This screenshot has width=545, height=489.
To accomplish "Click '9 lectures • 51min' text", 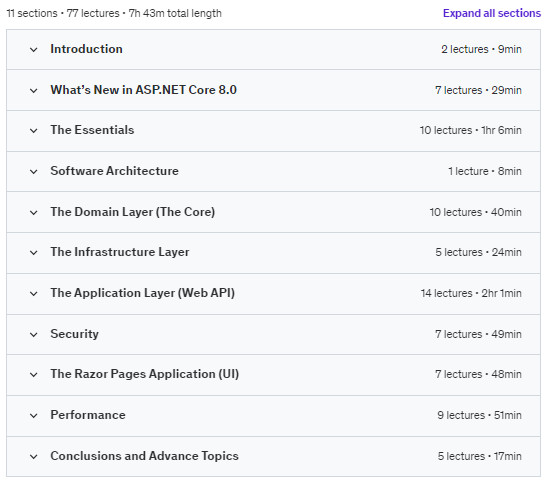I will [479, 415].
